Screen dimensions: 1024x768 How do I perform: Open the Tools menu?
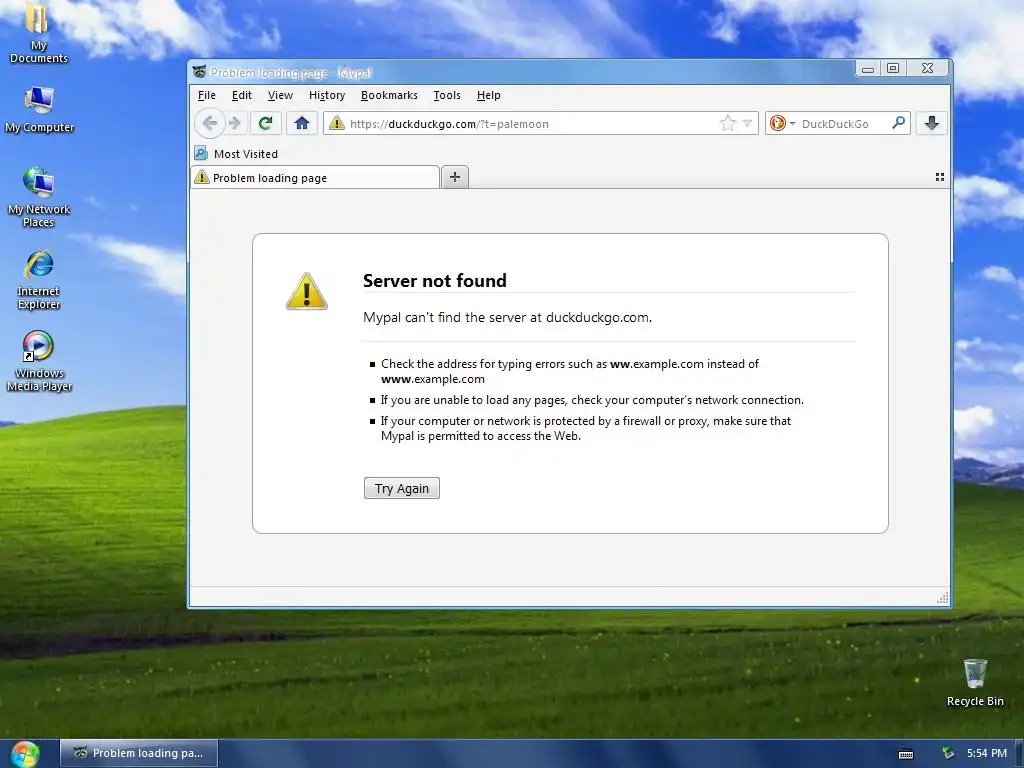[447, 95]
